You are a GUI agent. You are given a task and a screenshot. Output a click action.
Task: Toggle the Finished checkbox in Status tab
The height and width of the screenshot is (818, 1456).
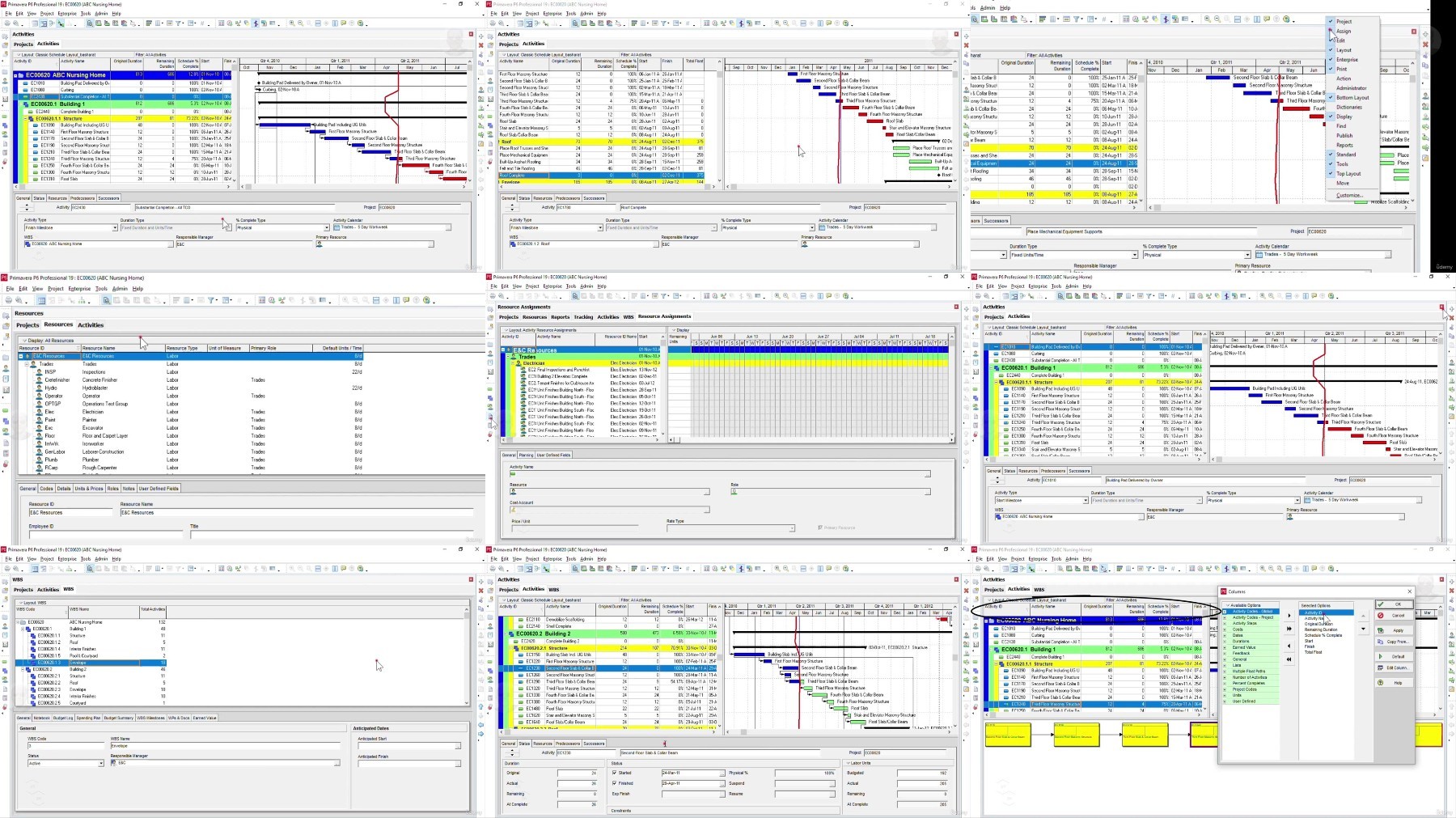click(x=614, y=783)
